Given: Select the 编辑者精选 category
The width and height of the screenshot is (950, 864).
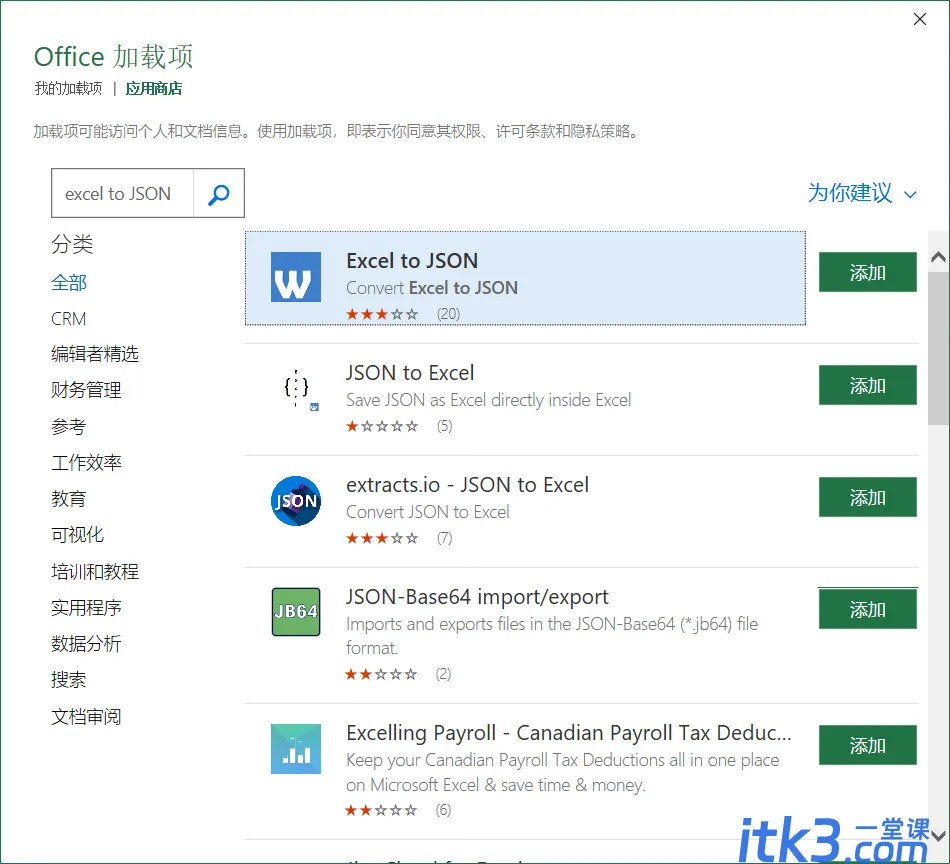Looking at the screenshot, I should 95,354.
